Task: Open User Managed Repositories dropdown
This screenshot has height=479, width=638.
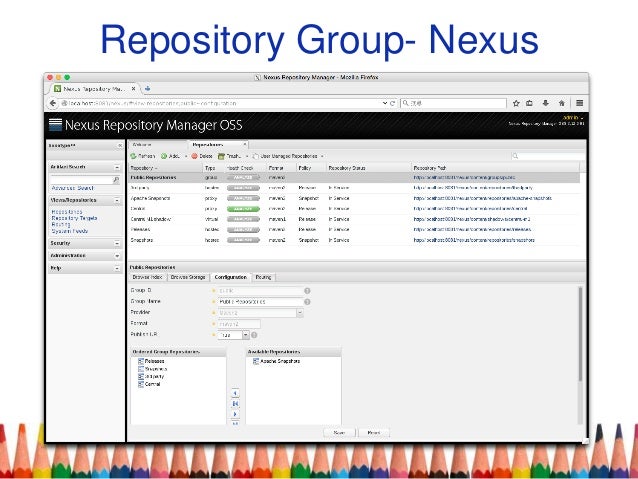Action: tap(288, 156)
